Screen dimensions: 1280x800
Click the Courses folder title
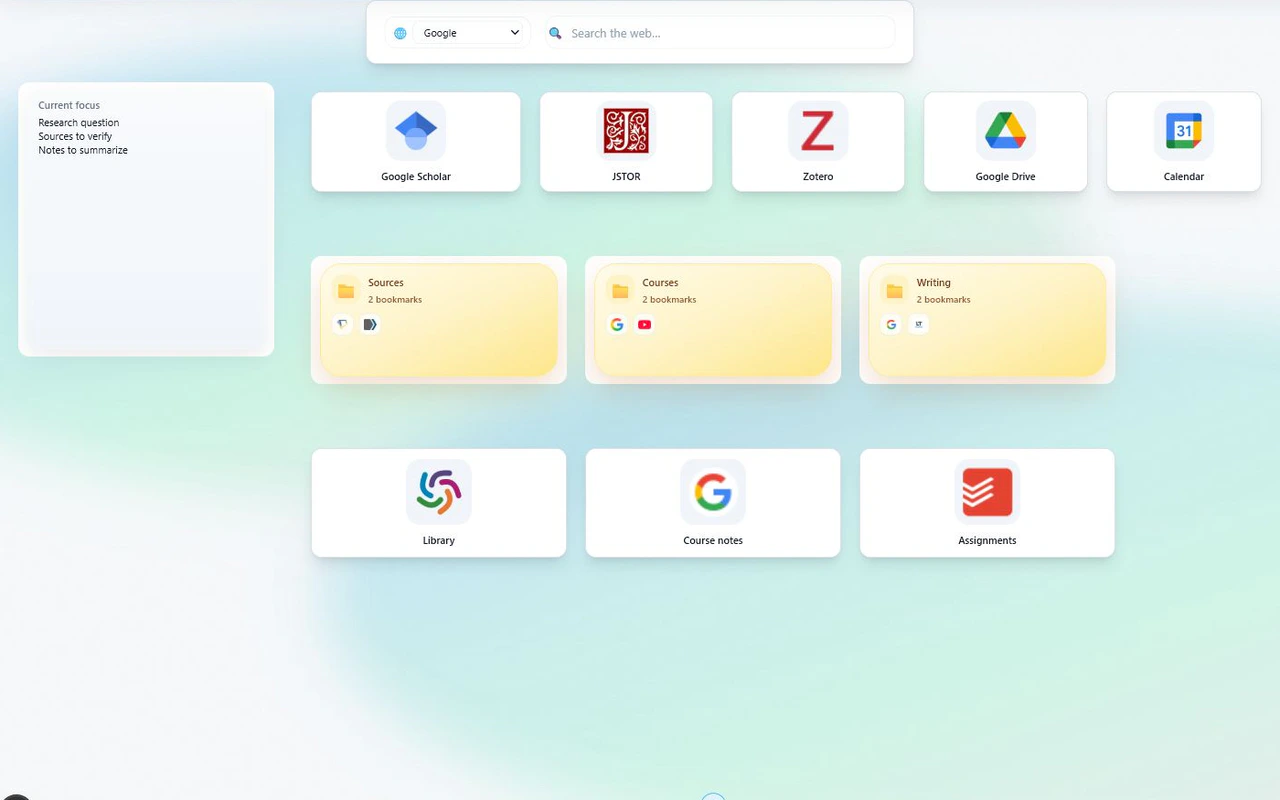660,283
